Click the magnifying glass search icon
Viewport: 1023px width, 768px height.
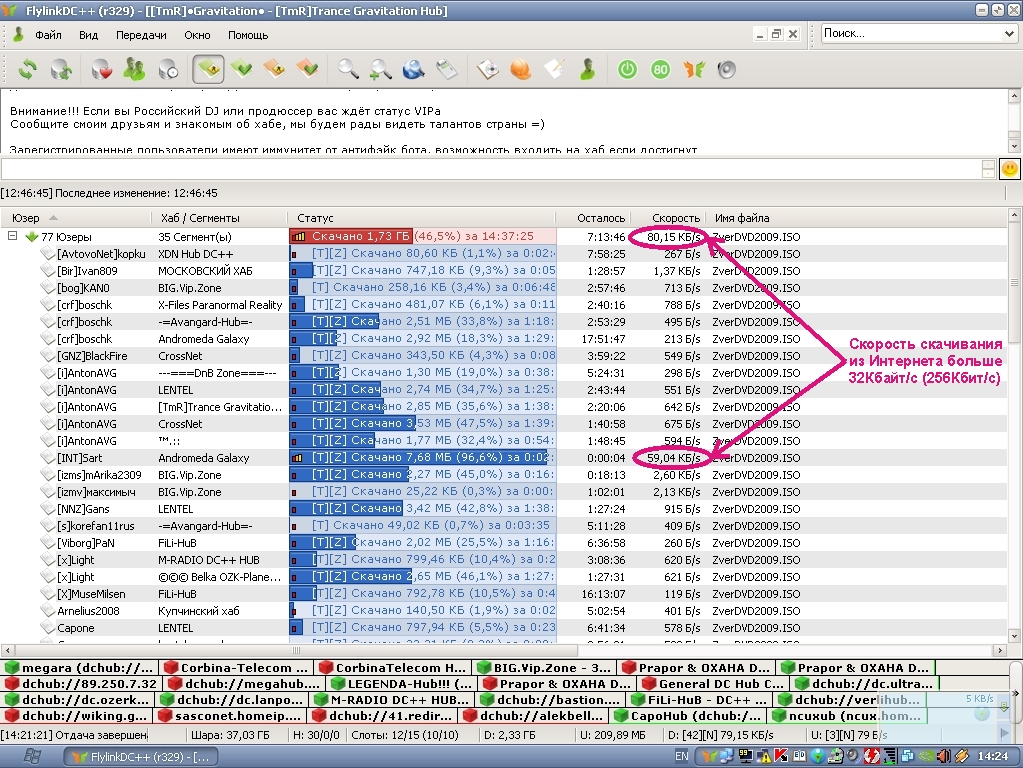[347, 69]
